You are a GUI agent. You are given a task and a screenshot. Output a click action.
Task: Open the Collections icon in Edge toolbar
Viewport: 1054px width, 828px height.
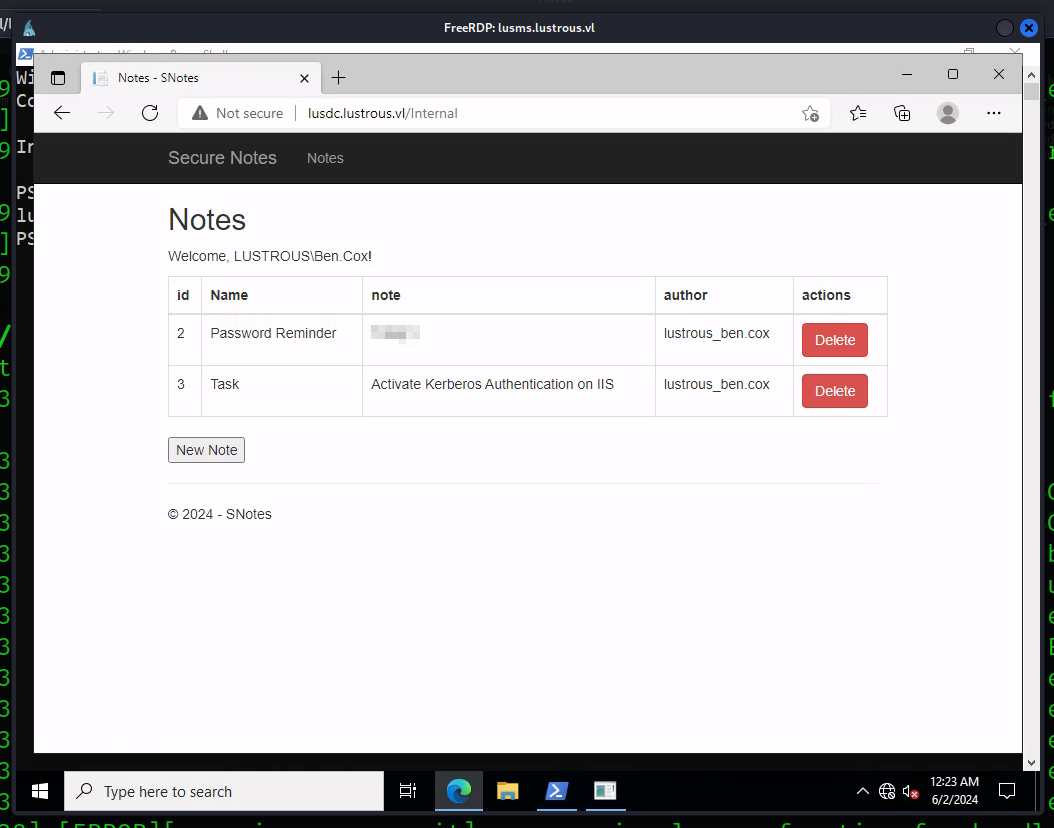click(x=902, y=113)
